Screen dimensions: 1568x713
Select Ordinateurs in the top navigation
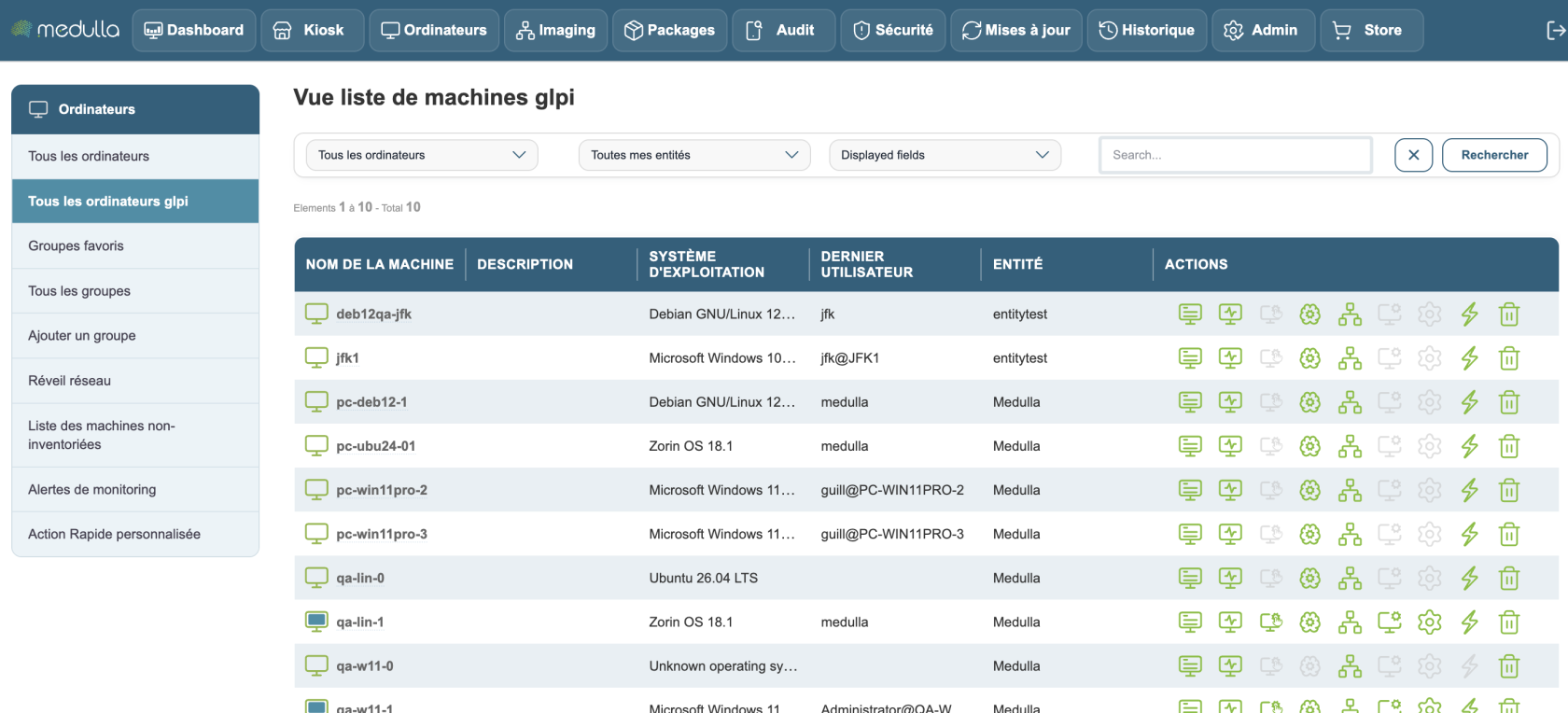click(434, 31)
